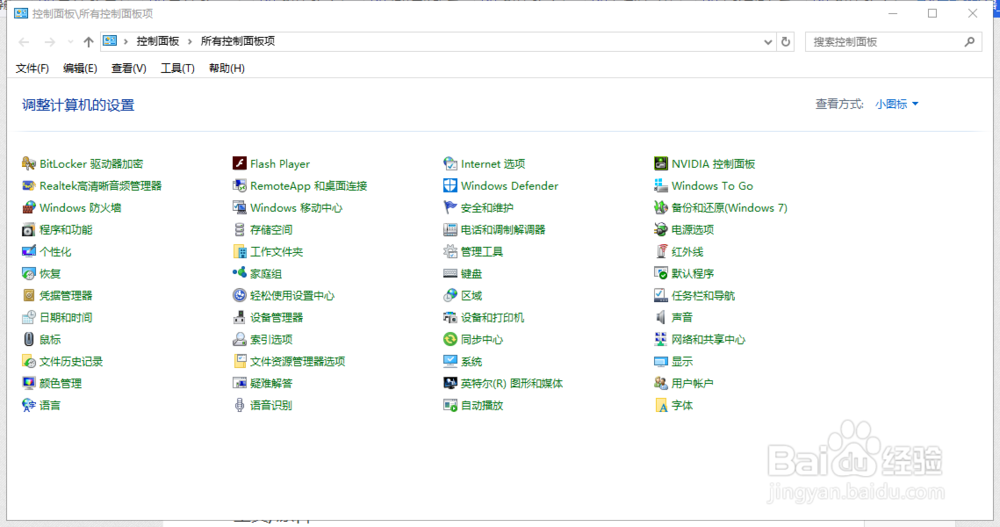Viewport: 1000px width, 527px height.
Task: Expand the chevron after 控制面板 breadcrumb
Action: (x=189, y=41)
